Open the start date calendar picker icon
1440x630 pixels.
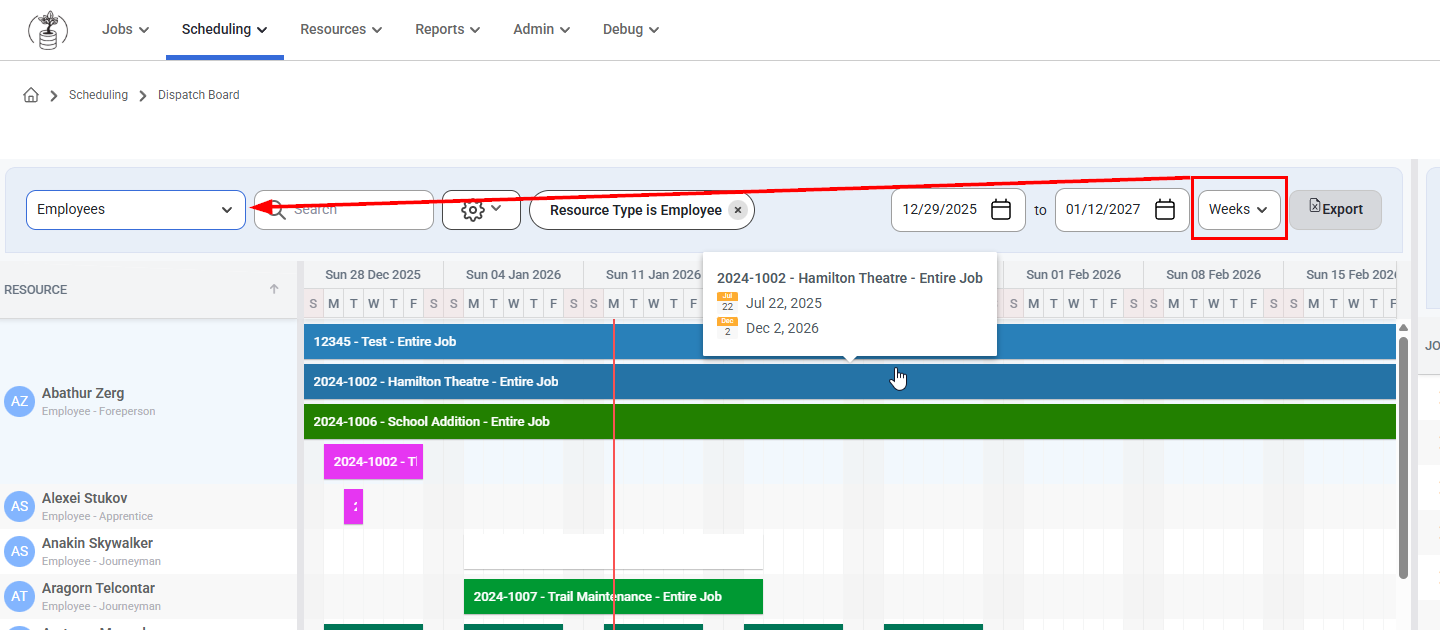1001,210
